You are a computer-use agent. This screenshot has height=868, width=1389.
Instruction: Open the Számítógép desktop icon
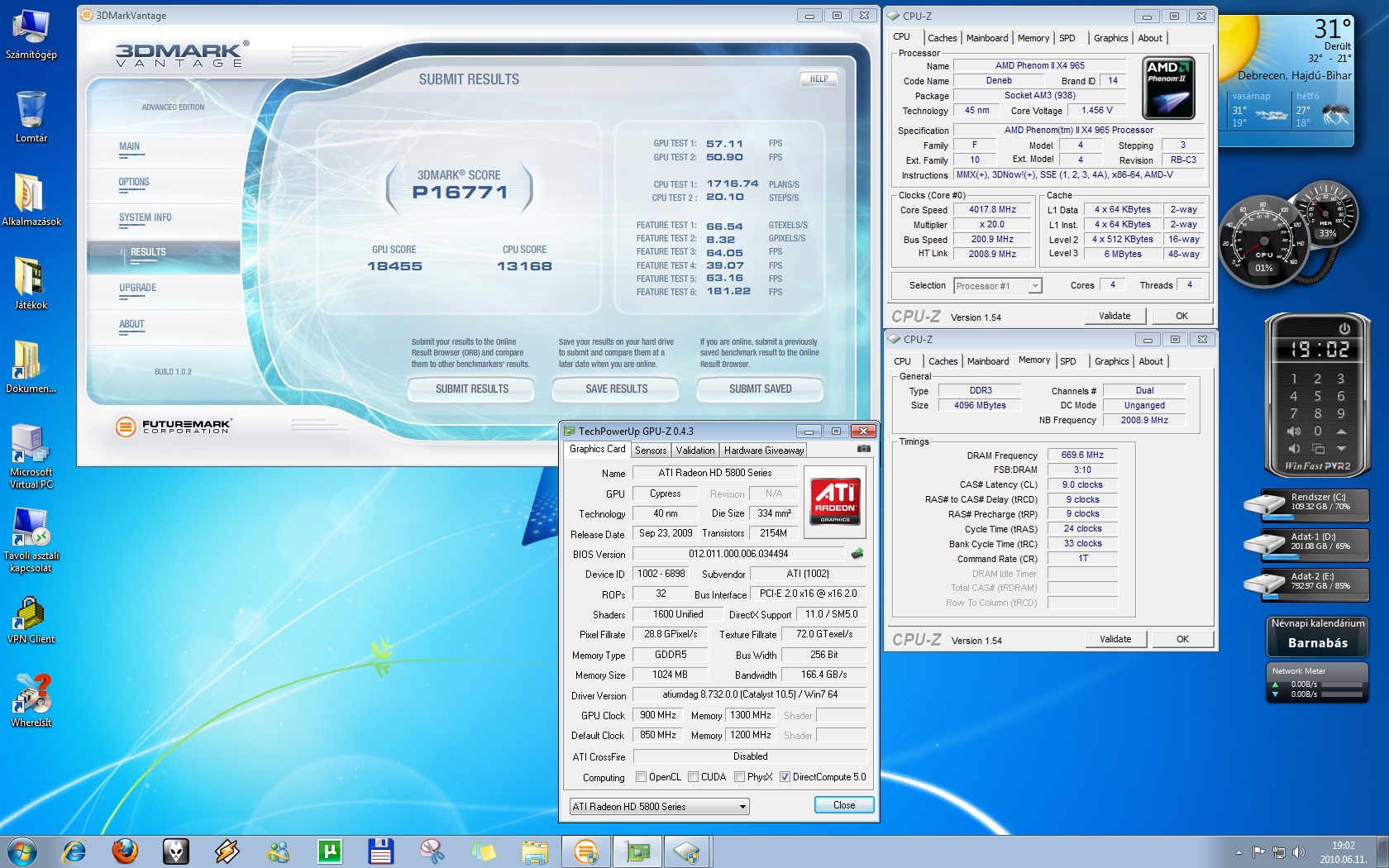31,35
